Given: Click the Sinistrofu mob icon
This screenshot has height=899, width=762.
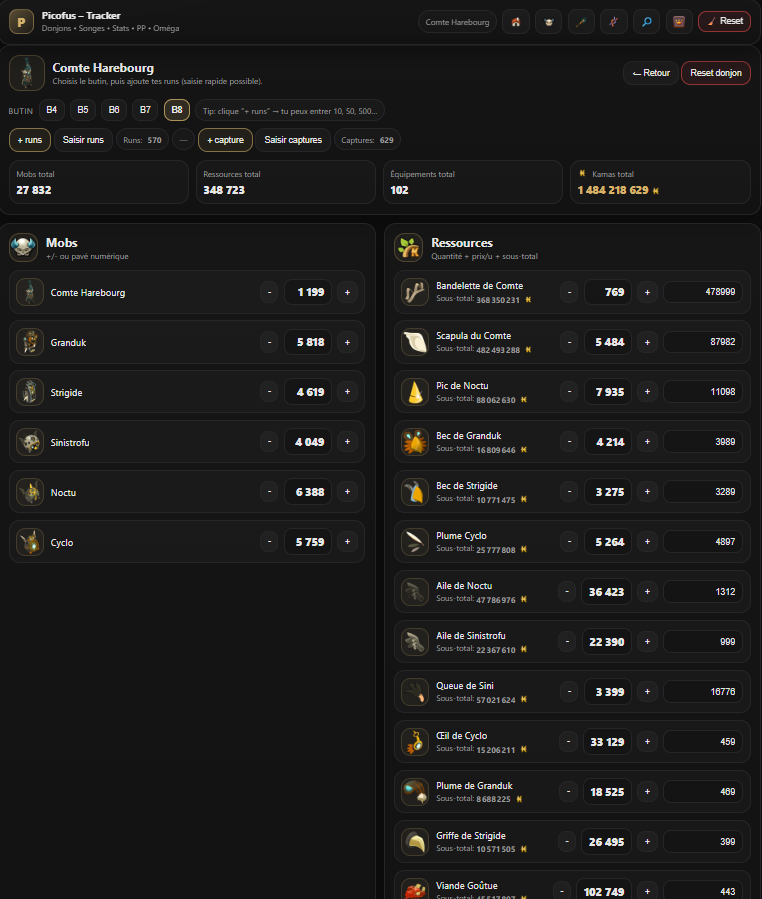Looking at the screenshot, I should click(x=30, y=442).
